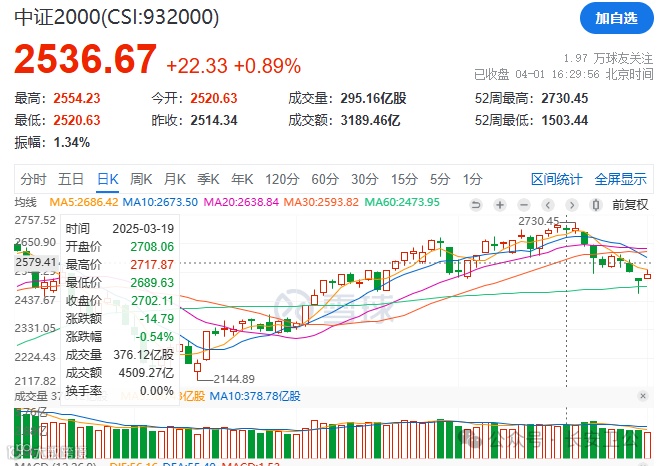Close the volume indicator panel
The width and height of the screenshot is (660, 466).
(642, 396)
